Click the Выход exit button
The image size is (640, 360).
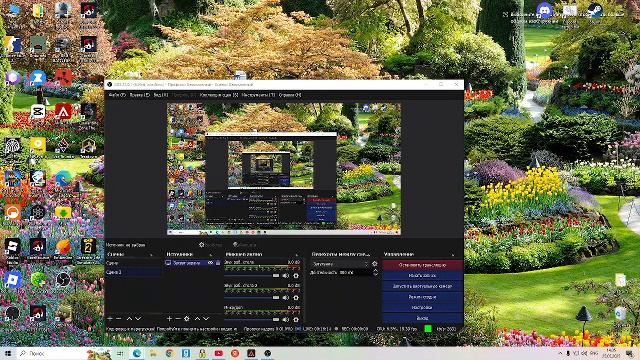pos(422,318)
